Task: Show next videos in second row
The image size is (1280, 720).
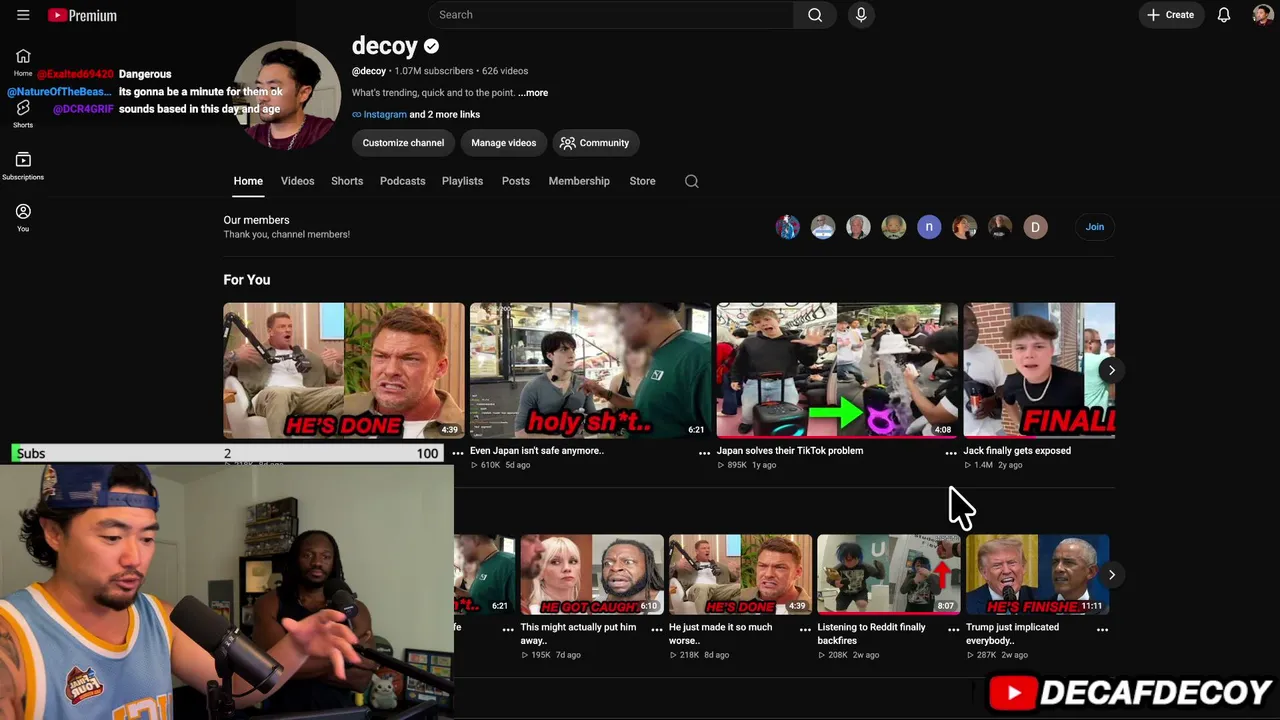Action: click(1111, 575)
